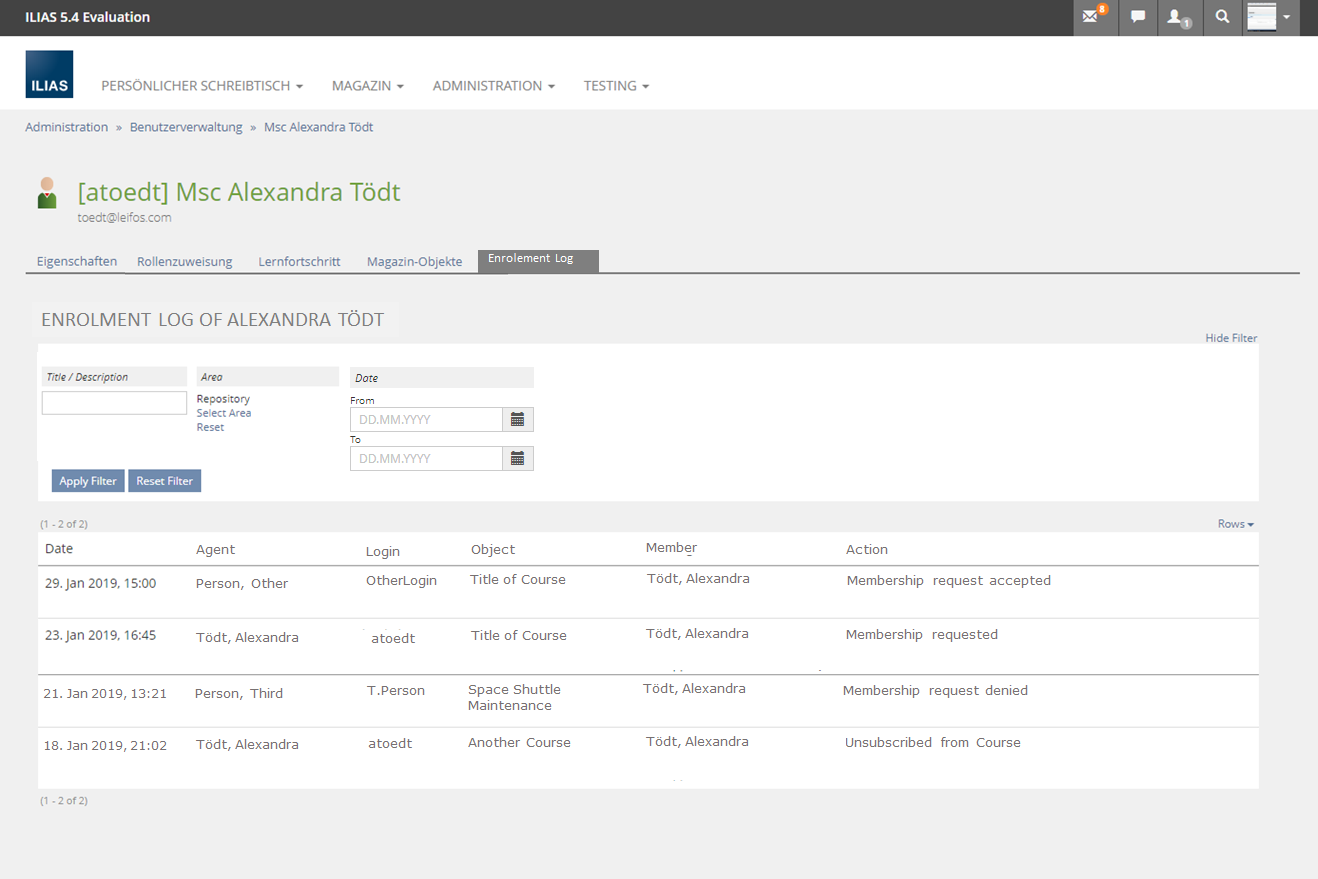Click the contacts user icon in top bar
Image resolution: width=1318 pixels, height=879 pixels.
[x=1178, y=17]
